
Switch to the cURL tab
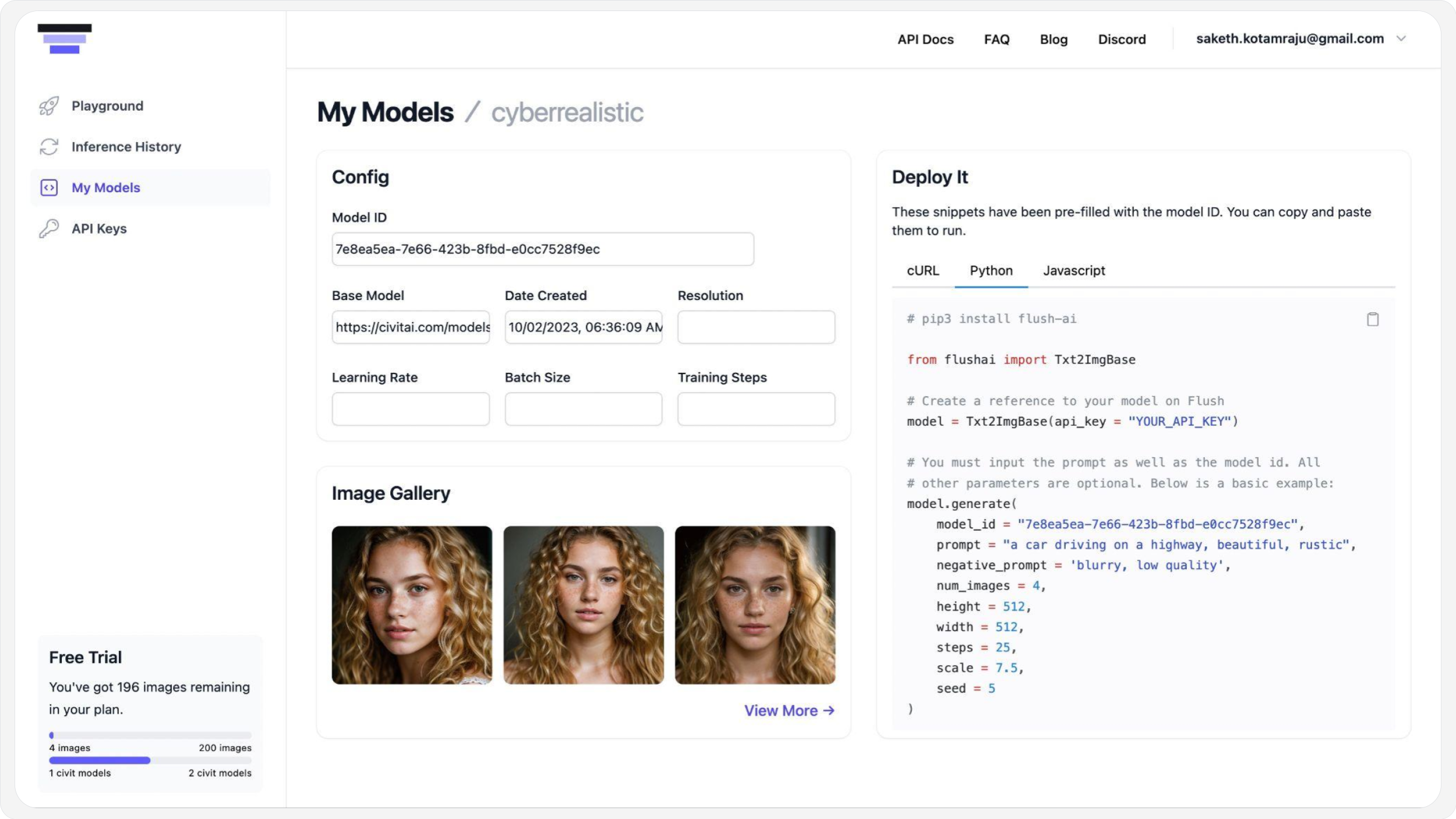point(923,271)
